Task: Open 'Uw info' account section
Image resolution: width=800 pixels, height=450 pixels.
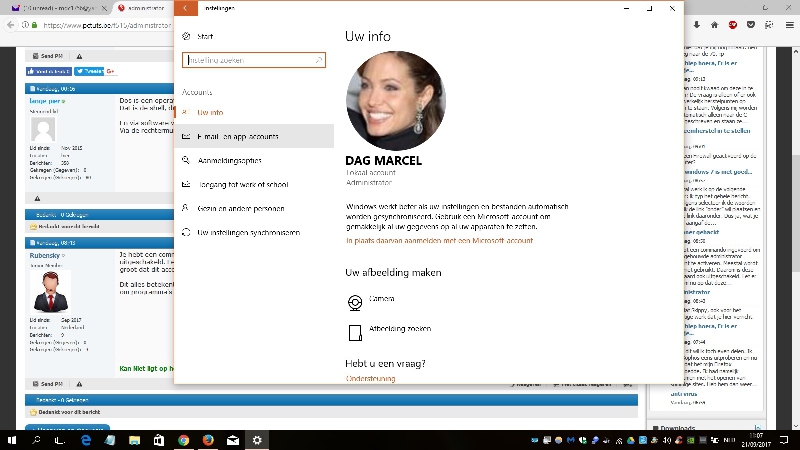Action: 209,113
